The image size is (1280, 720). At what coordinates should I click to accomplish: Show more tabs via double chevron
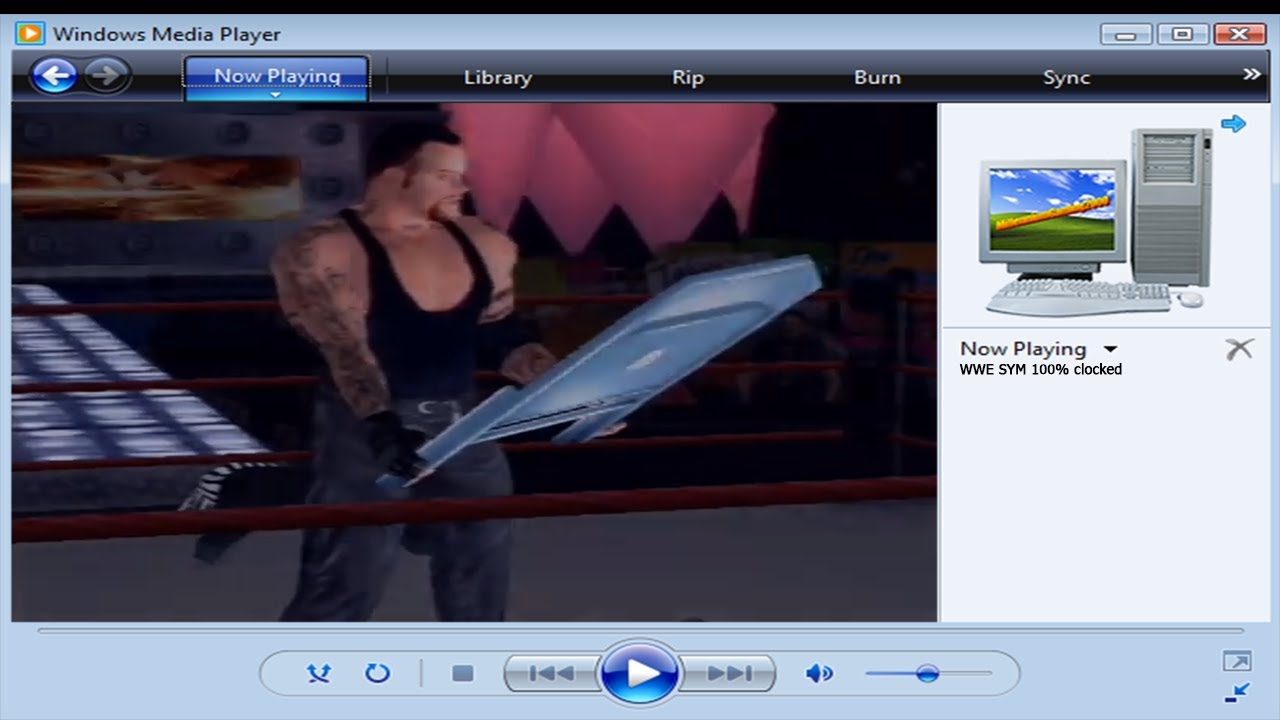coord(1251,74)
